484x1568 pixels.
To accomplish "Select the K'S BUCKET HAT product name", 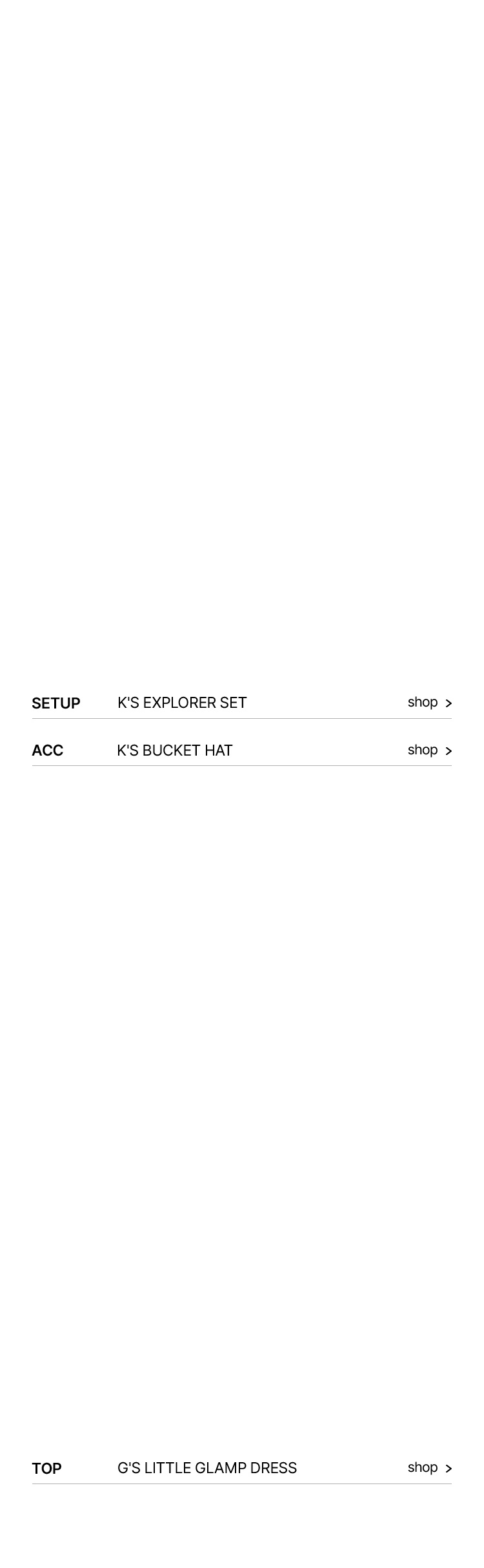I will [x=175, y=750].
